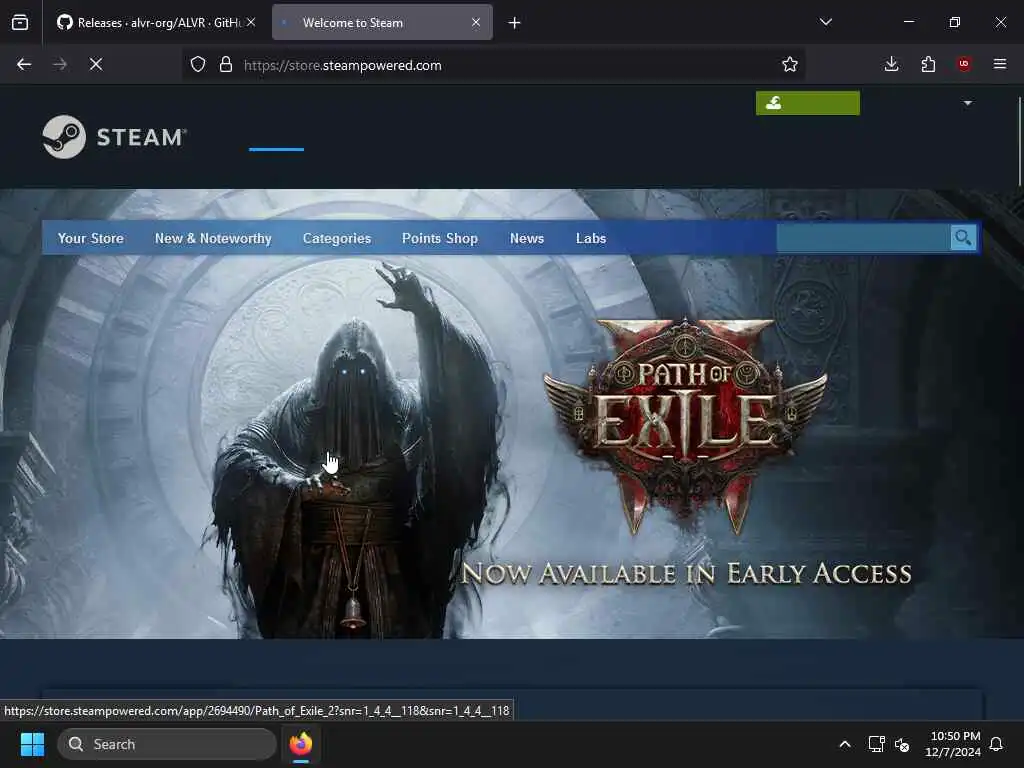1024x768 pixels.
Task: Open the Extensions puzzle icon
Action: (928, 64)
